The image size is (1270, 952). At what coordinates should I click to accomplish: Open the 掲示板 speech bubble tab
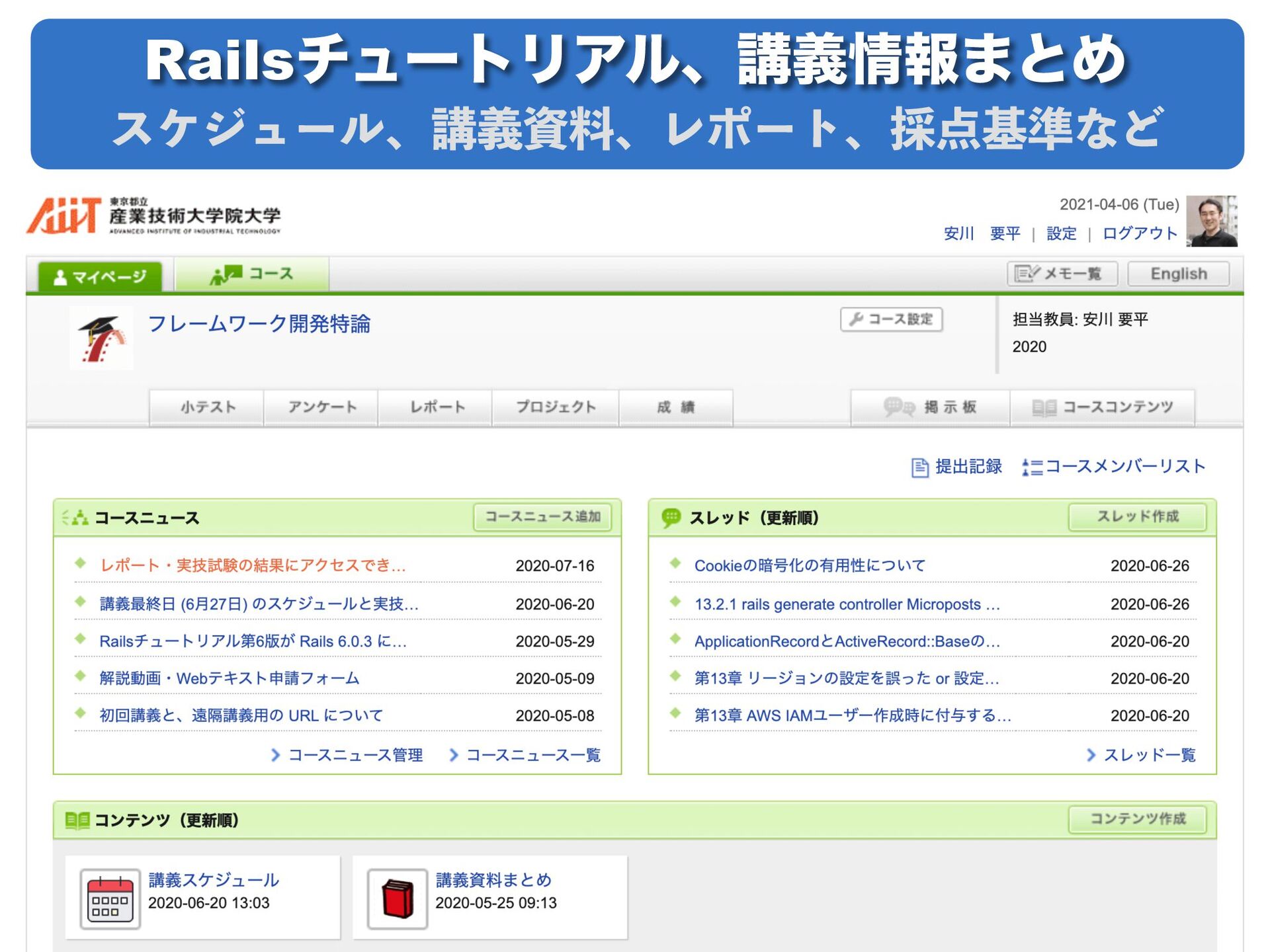coord(930,407)
